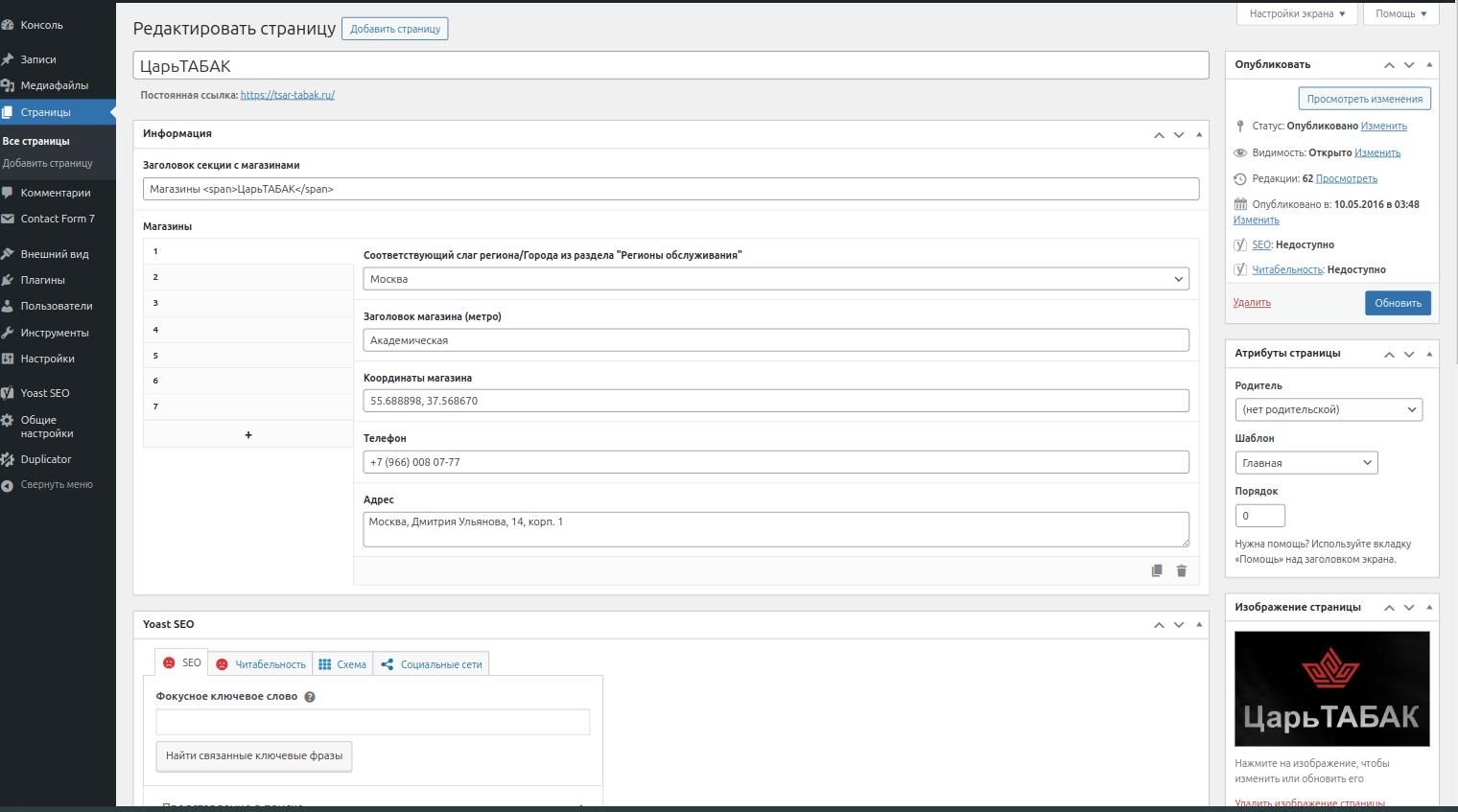Select store row 7 in Магазины list
Viewport: 1458px width, 812px height.
tap(248, 406)
